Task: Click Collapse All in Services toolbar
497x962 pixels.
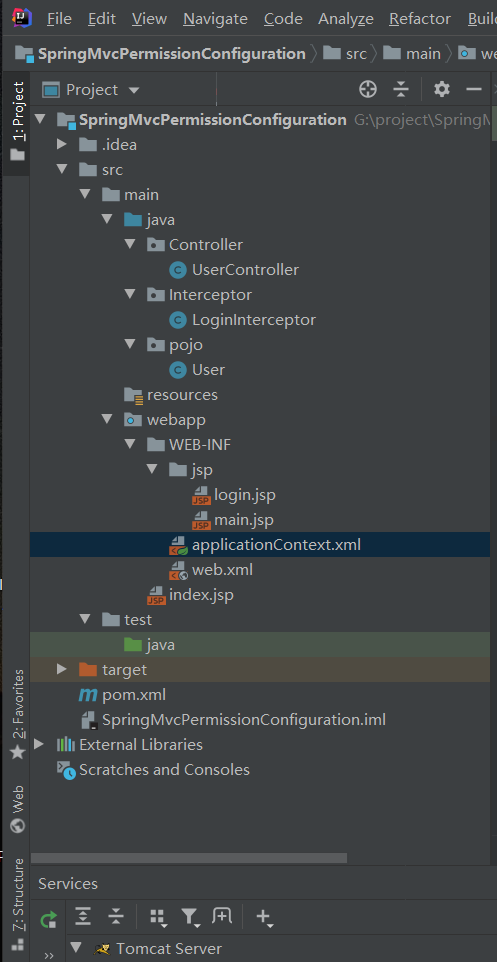Action: (x=115, y=917)
